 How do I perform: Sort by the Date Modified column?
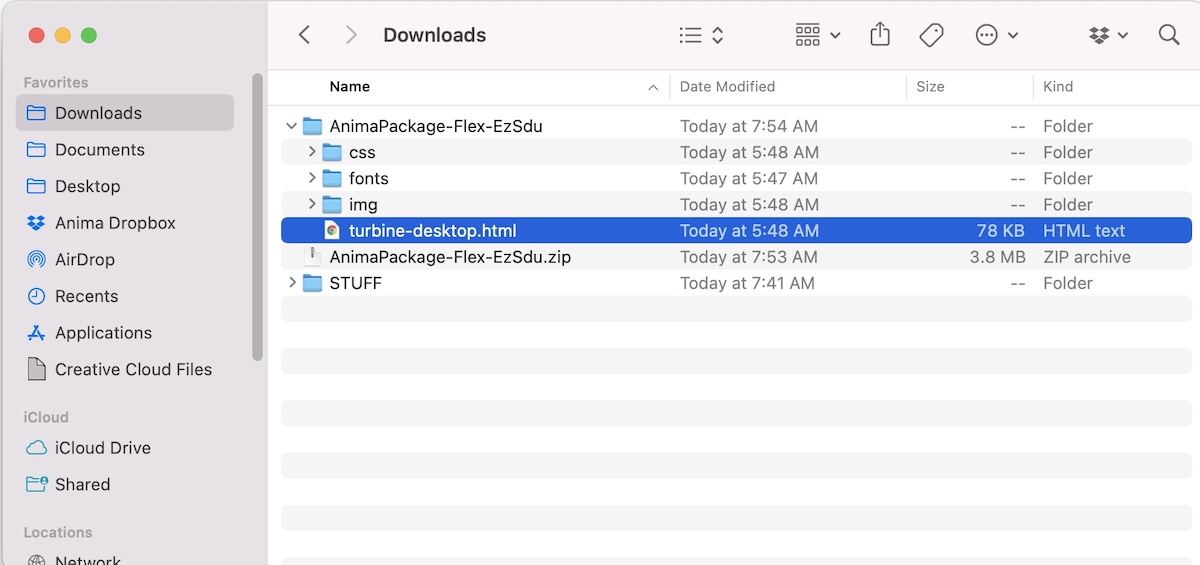[727, 87]
